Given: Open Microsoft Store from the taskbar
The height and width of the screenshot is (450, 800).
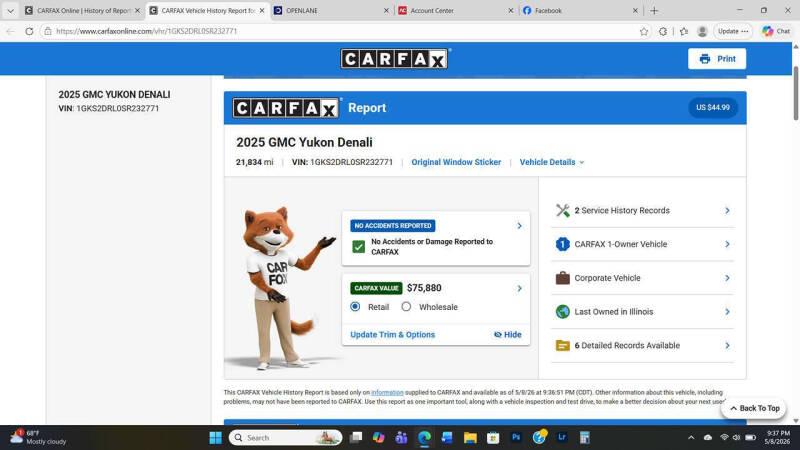Looking at the screenshot, I should click(x=493, y=437).
